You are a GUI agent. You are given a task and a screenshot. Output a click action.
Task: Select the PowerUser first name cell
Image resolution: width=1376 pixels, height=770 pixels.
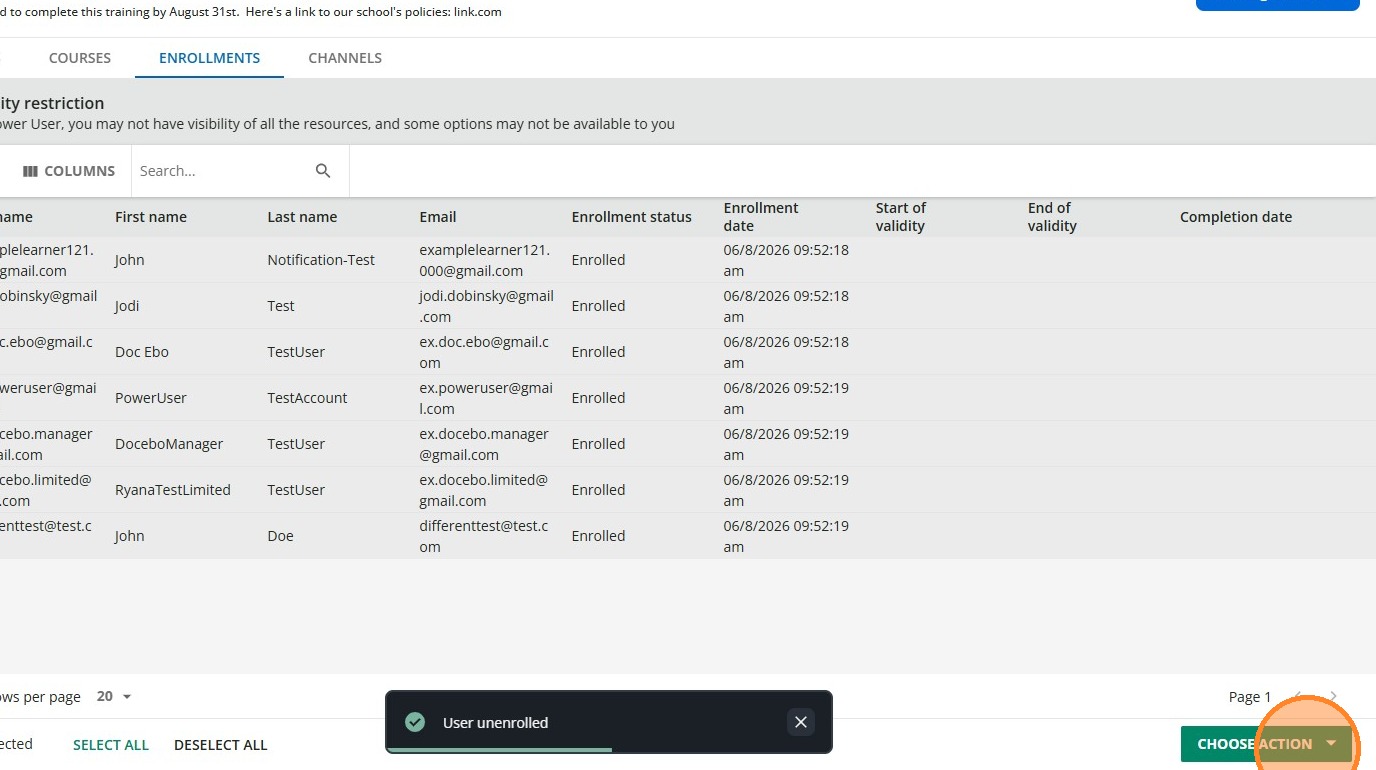(151, 398)
